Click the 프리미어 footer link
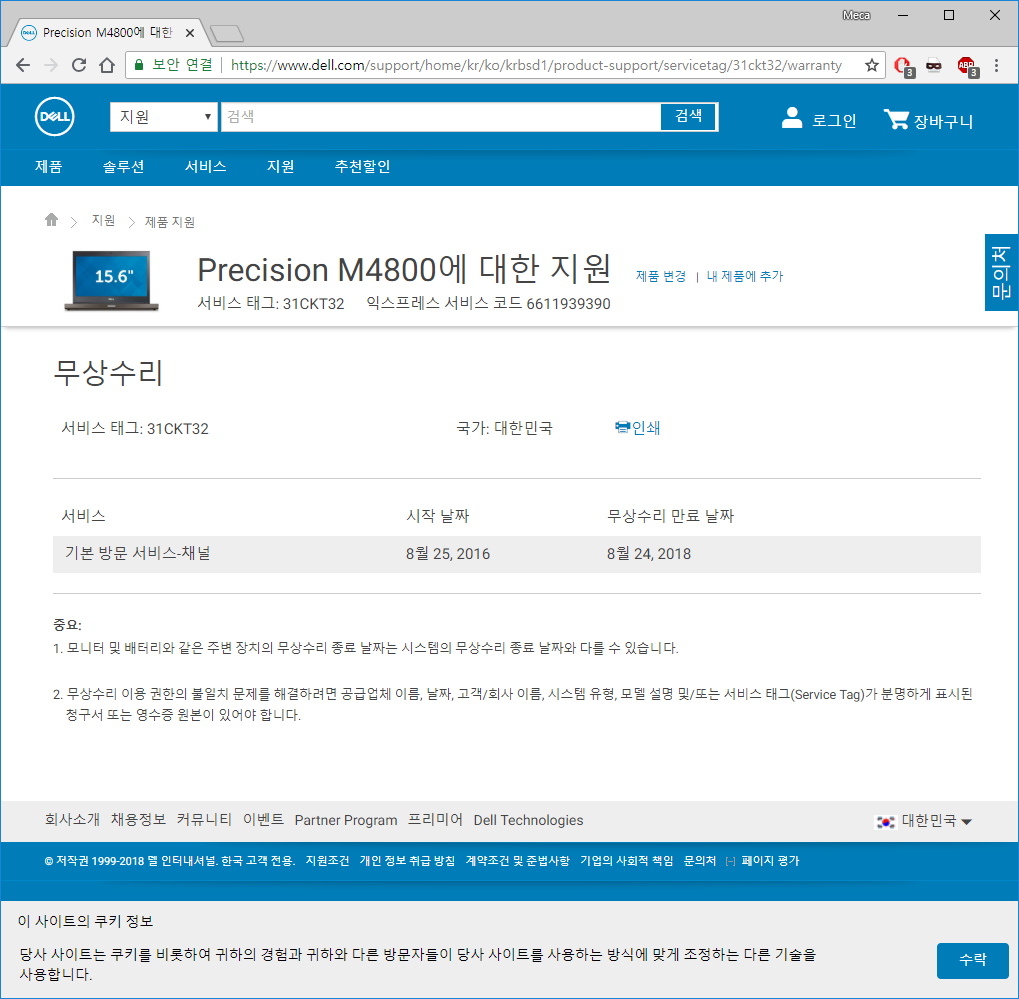 (x=435, y=820)
